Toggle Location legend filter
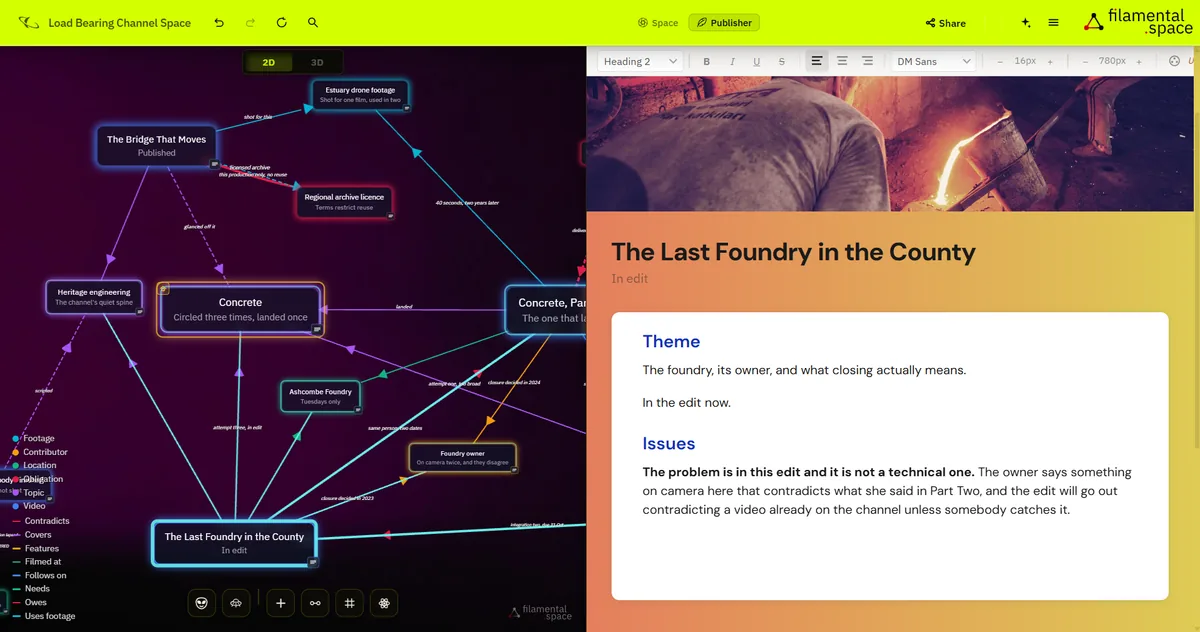 point(34,465)
